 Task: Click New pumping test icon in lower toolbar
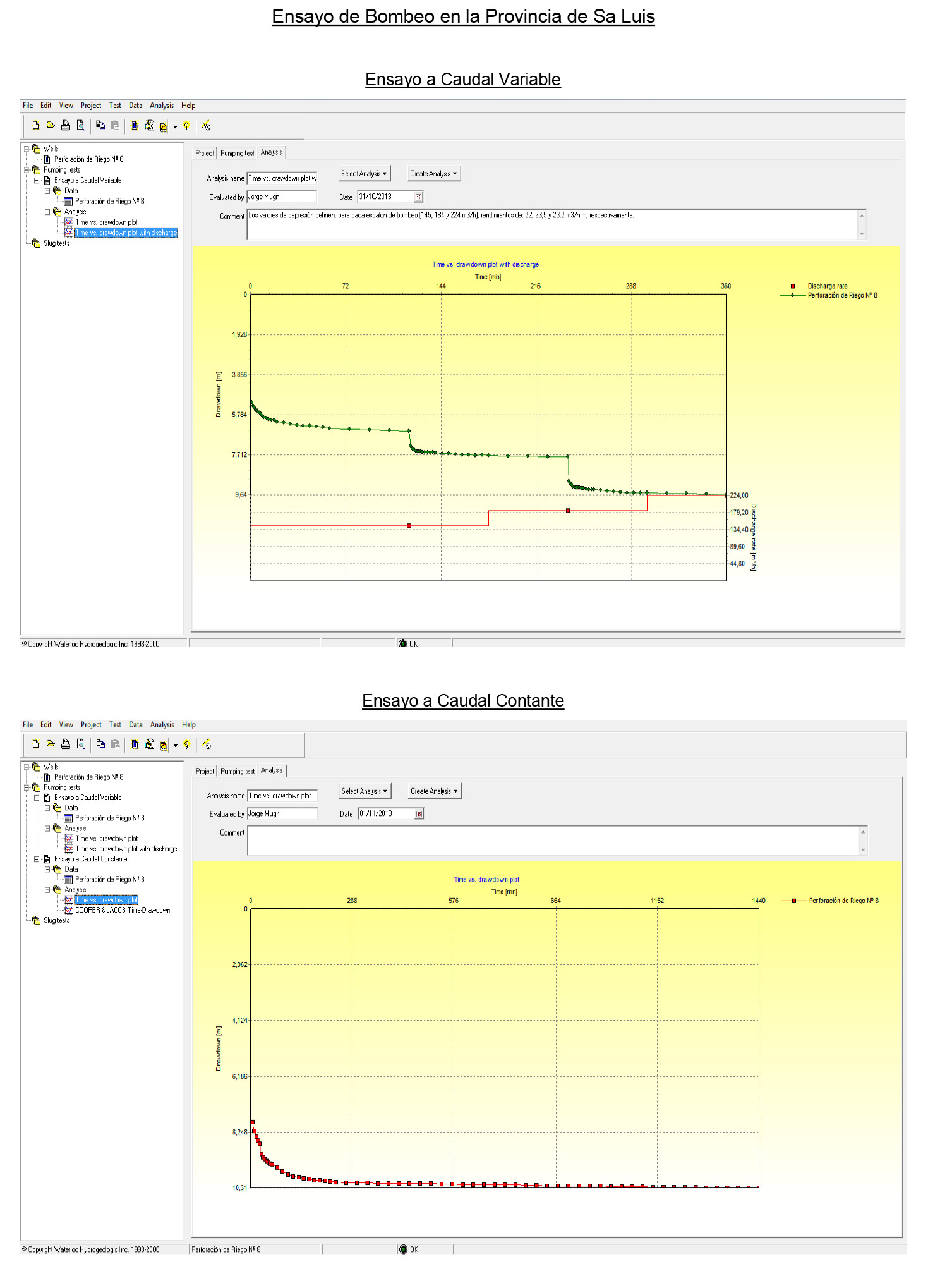coord(150,744)
